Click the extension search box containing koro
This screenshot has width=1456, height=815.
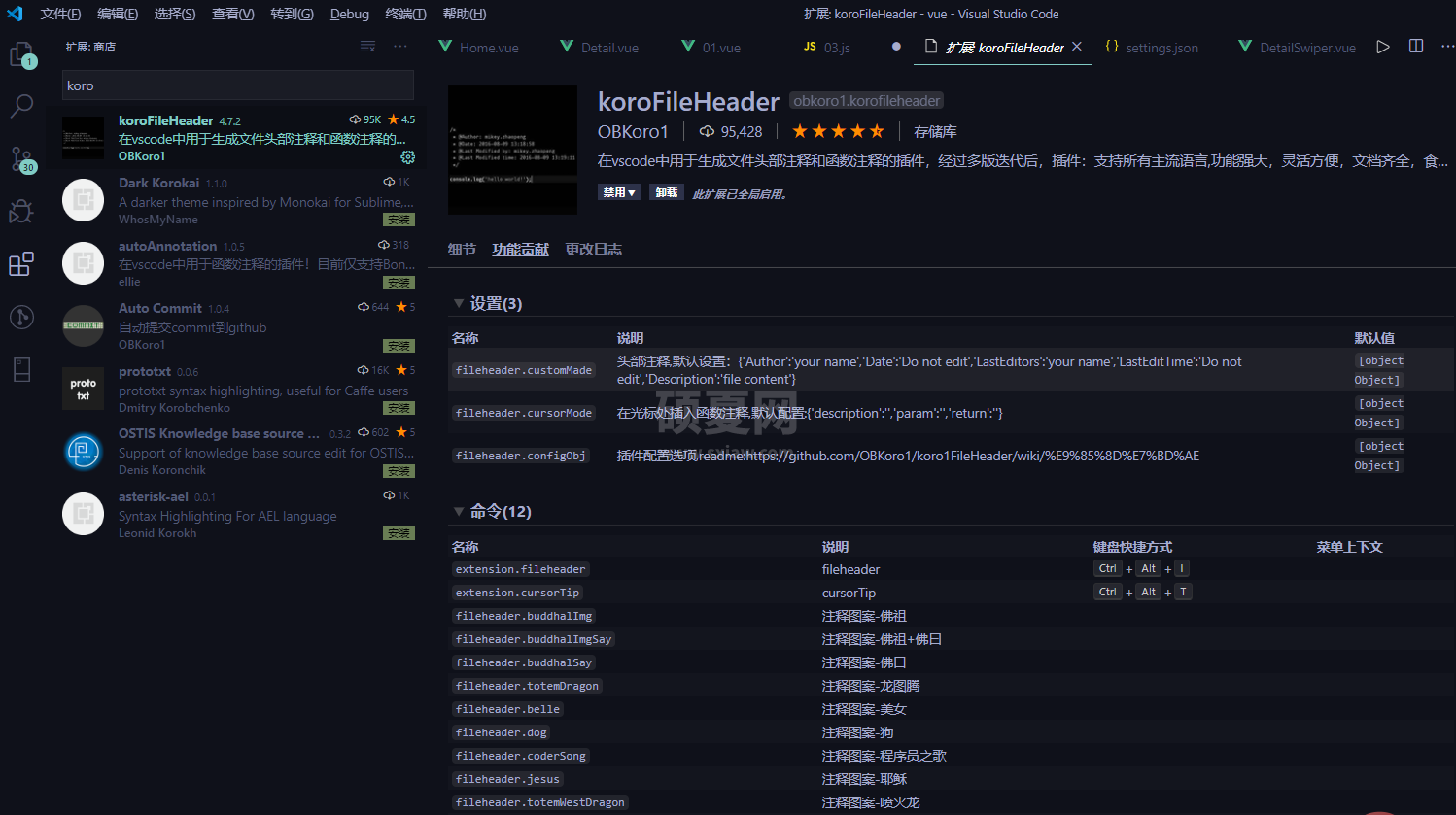(x=238, y=85)
